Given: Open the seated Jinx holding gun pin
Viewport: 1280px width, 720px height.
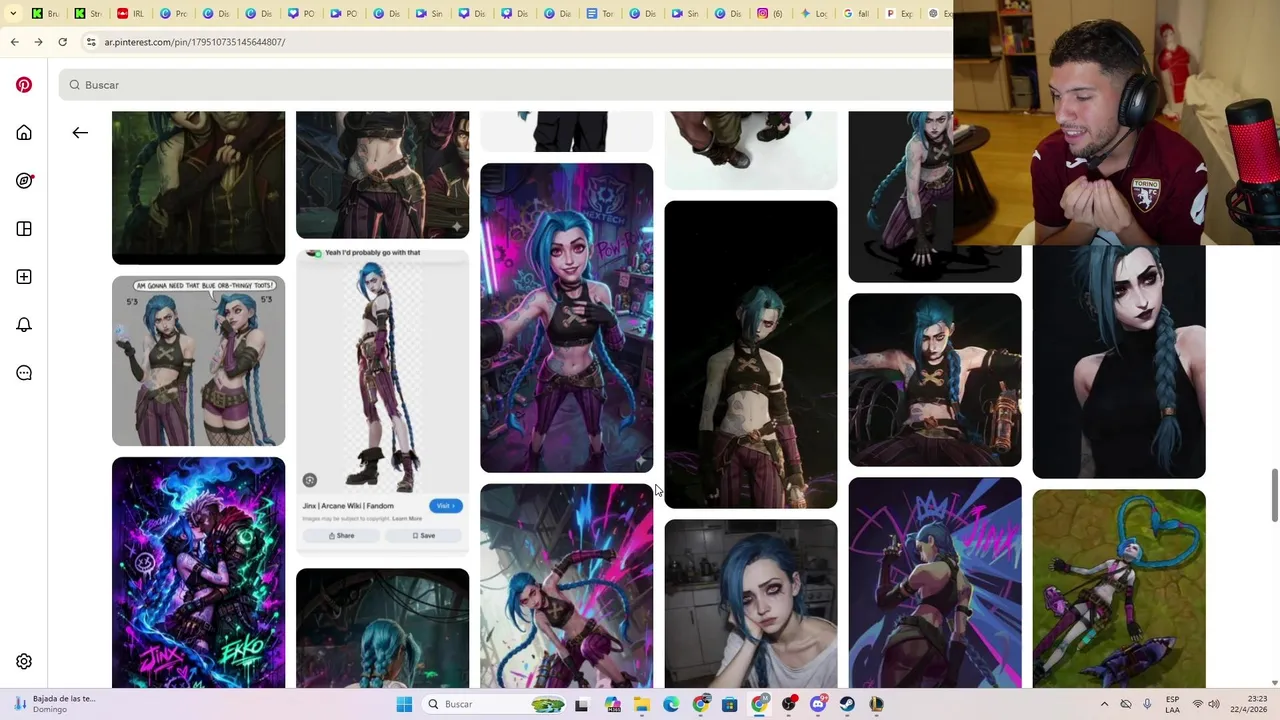Looking at the screenshot, I should click(934, 380).
